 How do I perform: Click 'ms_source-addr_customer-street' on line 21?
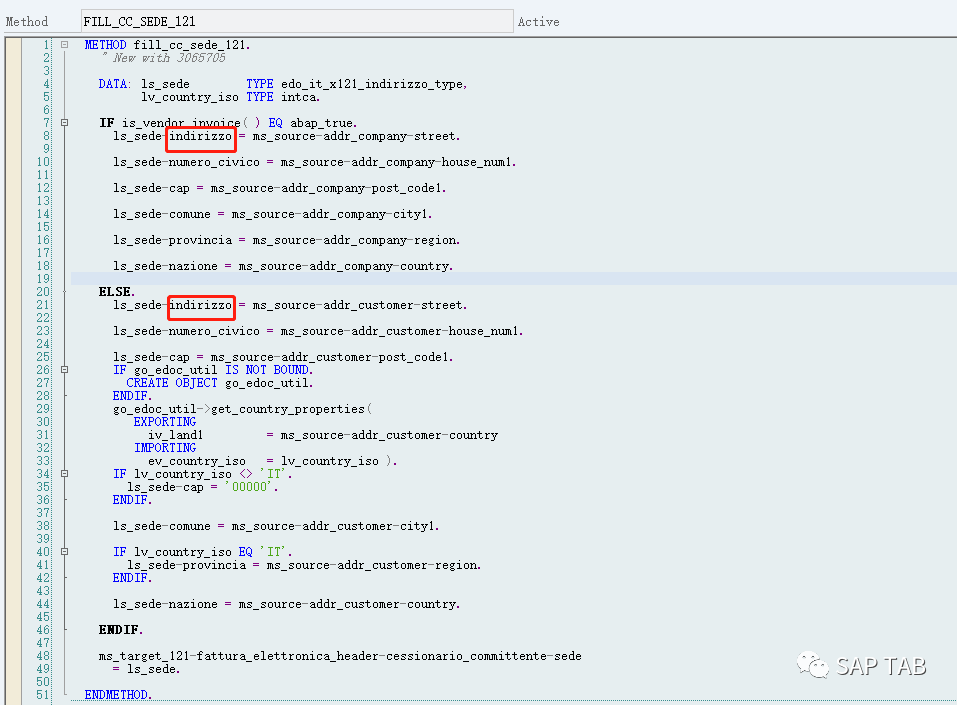[x=359, y=305]
